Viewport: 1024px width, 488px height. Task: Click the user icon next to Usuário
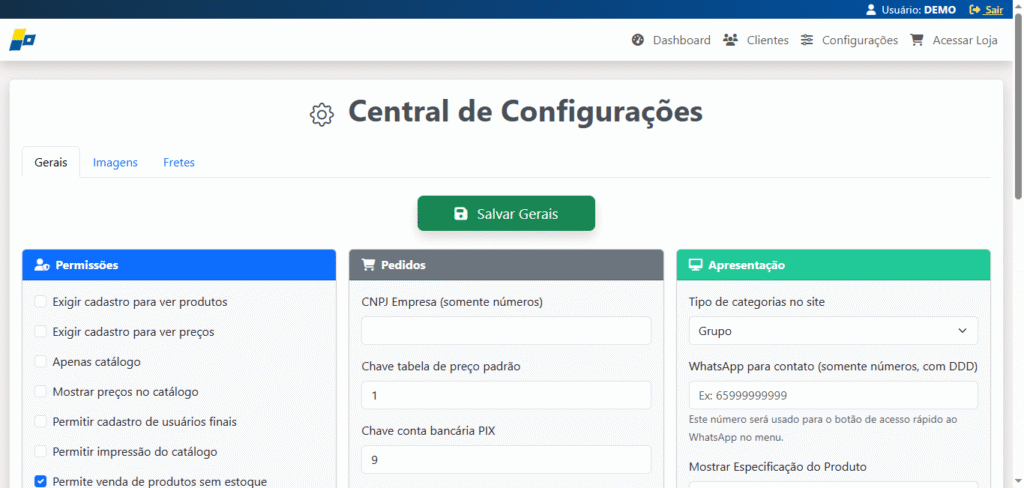click(869, 10)
